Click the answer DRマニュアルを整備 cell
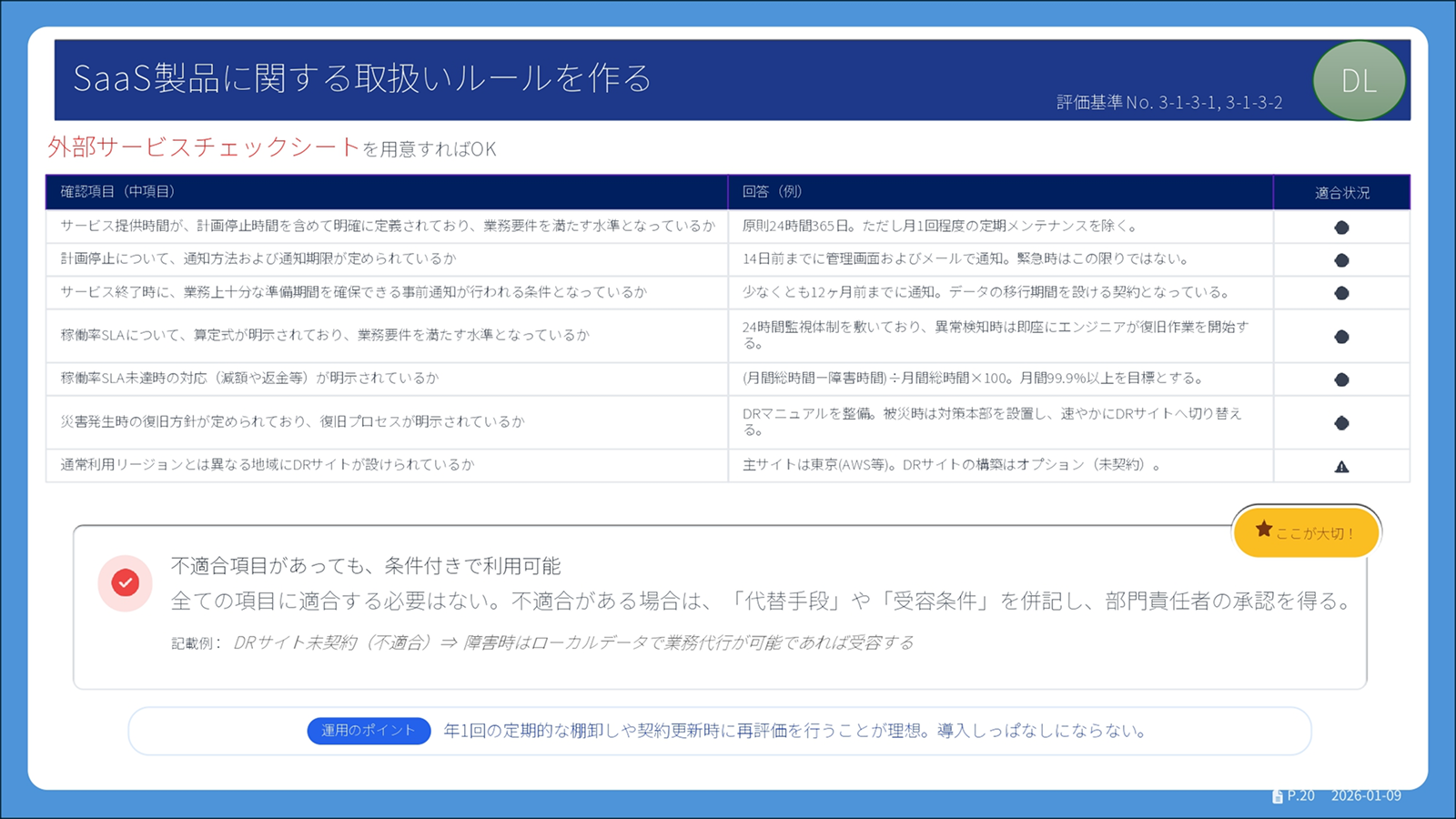Image resolution: width=1456 pixels, height=819 pixels. [1001, 422]
